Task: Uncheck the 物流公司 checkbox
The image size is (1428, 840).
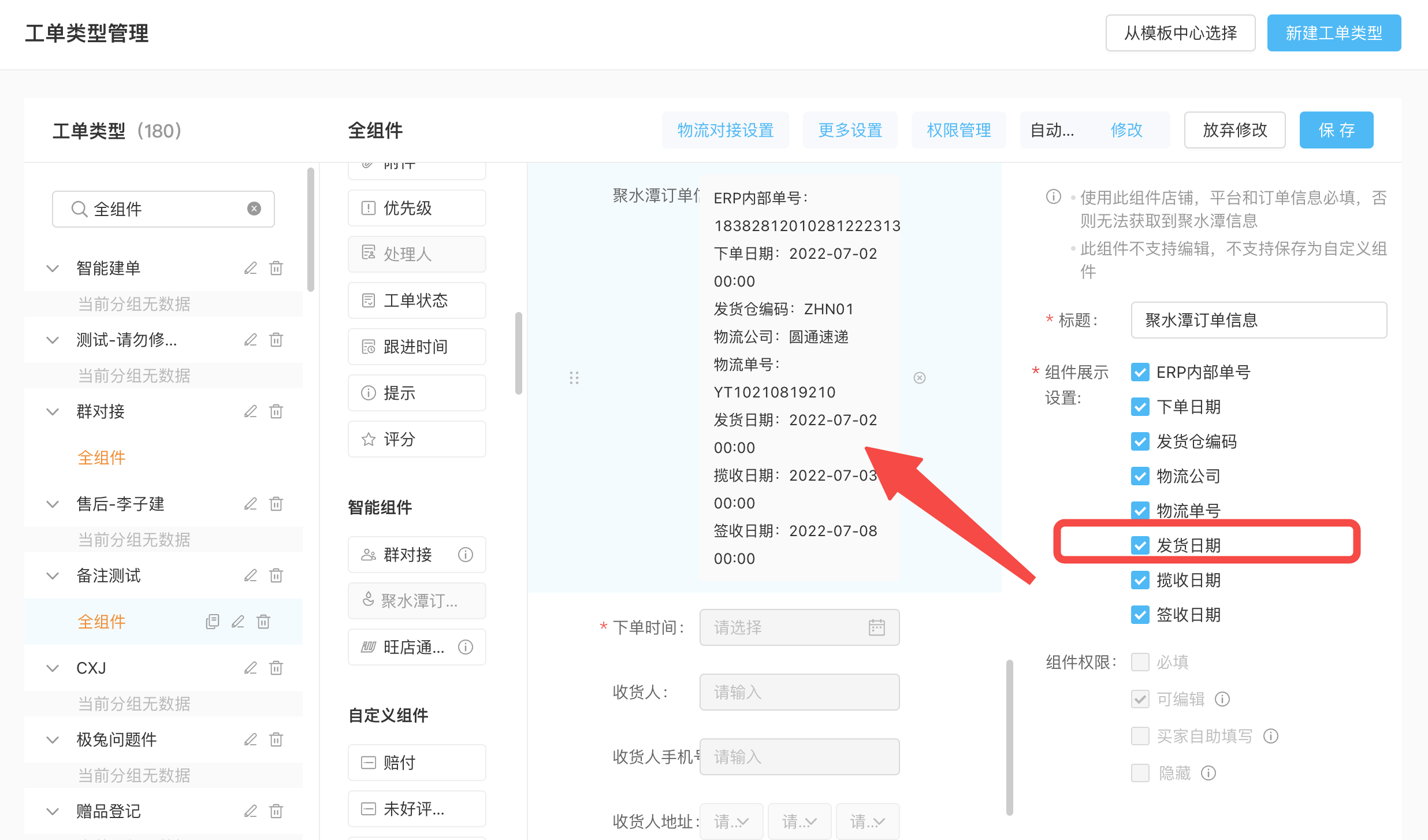Action: click(1140, 476)
